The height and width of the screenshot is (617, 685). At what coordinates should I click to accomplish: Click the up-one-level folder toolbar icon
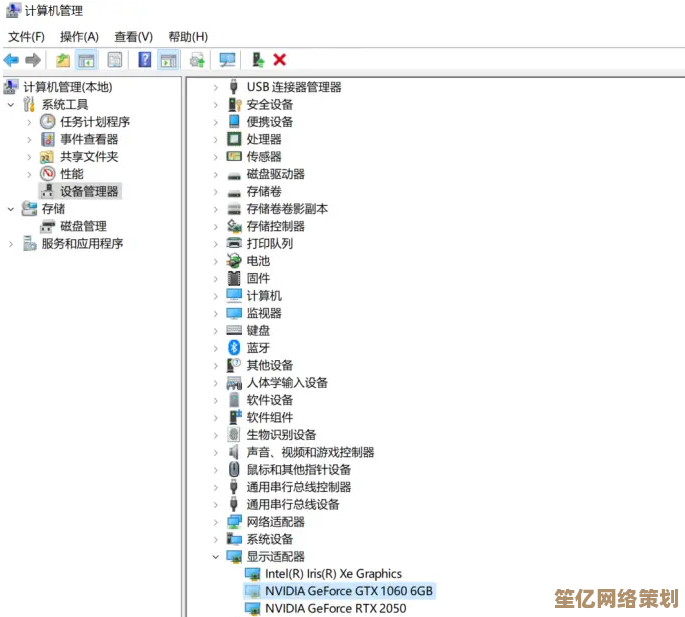pos(63,60)
